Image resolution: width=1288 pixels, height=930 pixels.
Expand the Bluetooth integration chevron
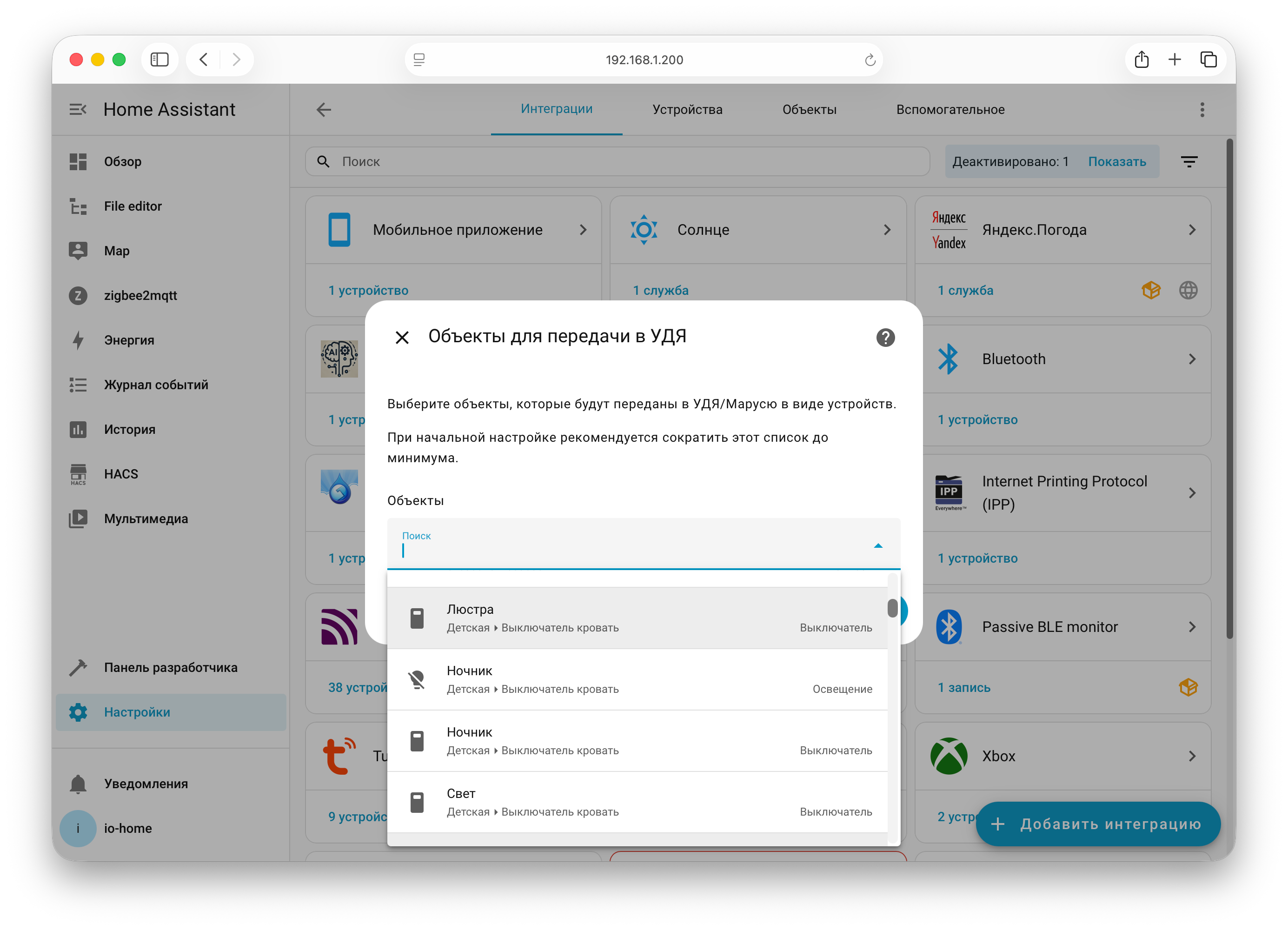[1192, 359]
